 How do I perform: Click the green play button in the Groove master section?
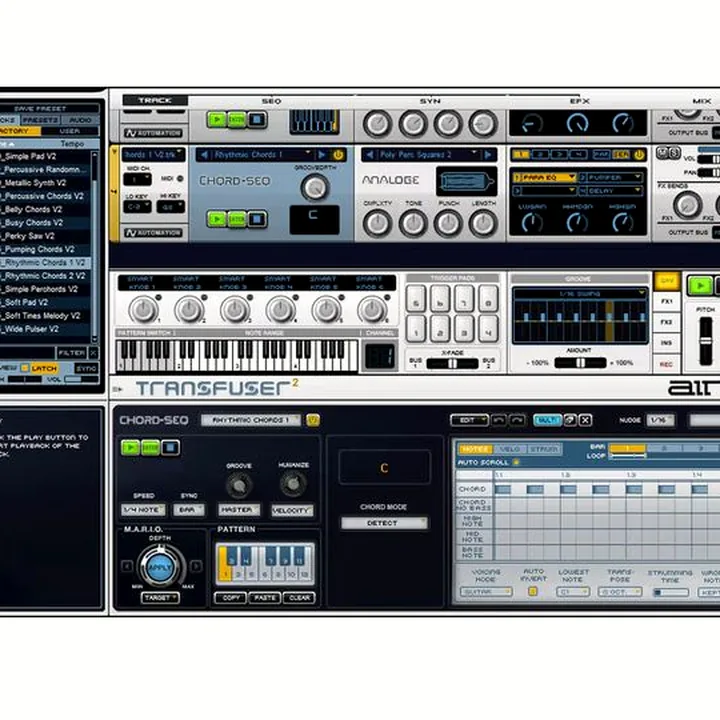(x=700, y=286)
